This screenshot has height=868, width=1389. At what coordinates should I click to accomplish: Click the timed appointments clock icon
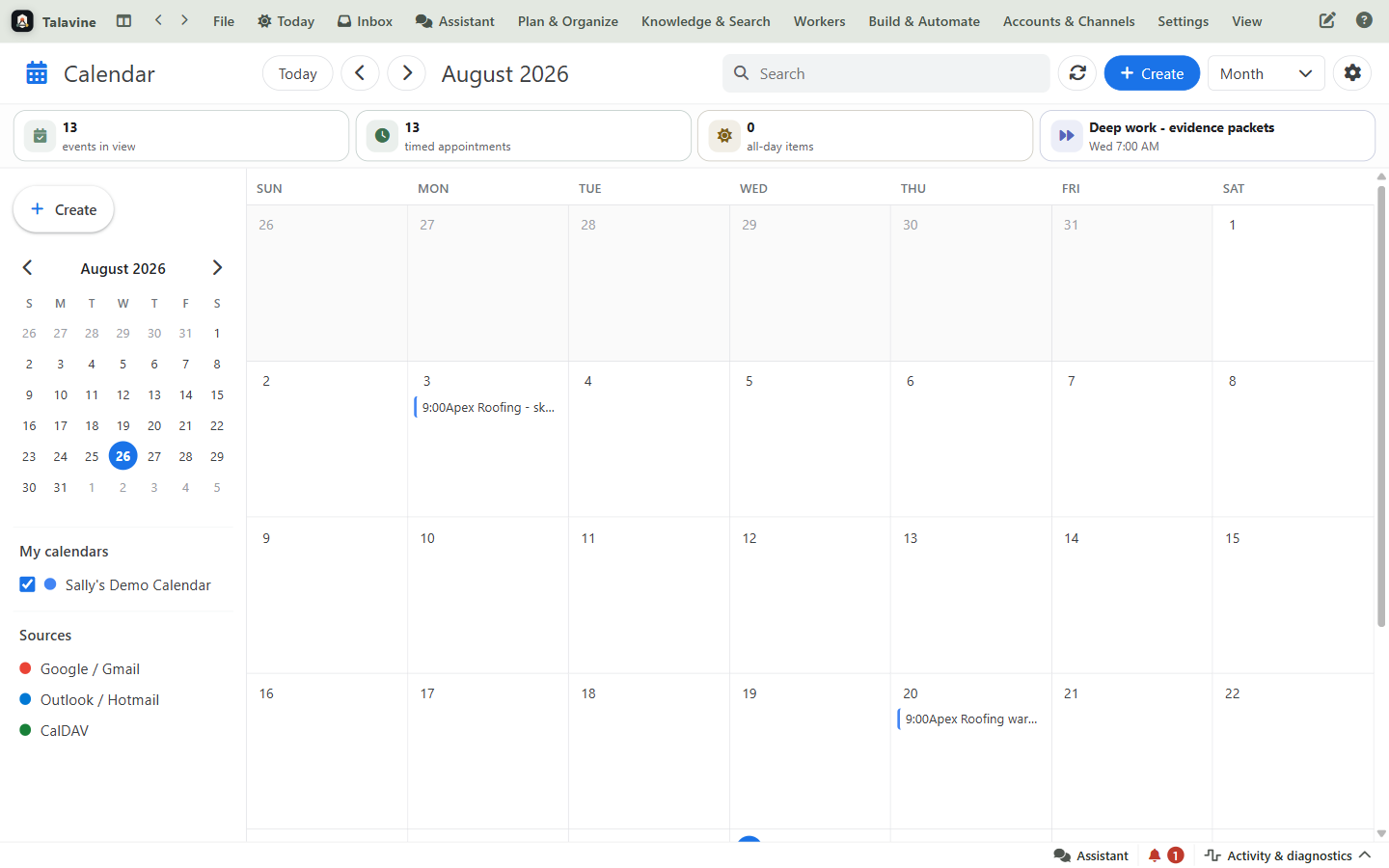click(382, 136)
